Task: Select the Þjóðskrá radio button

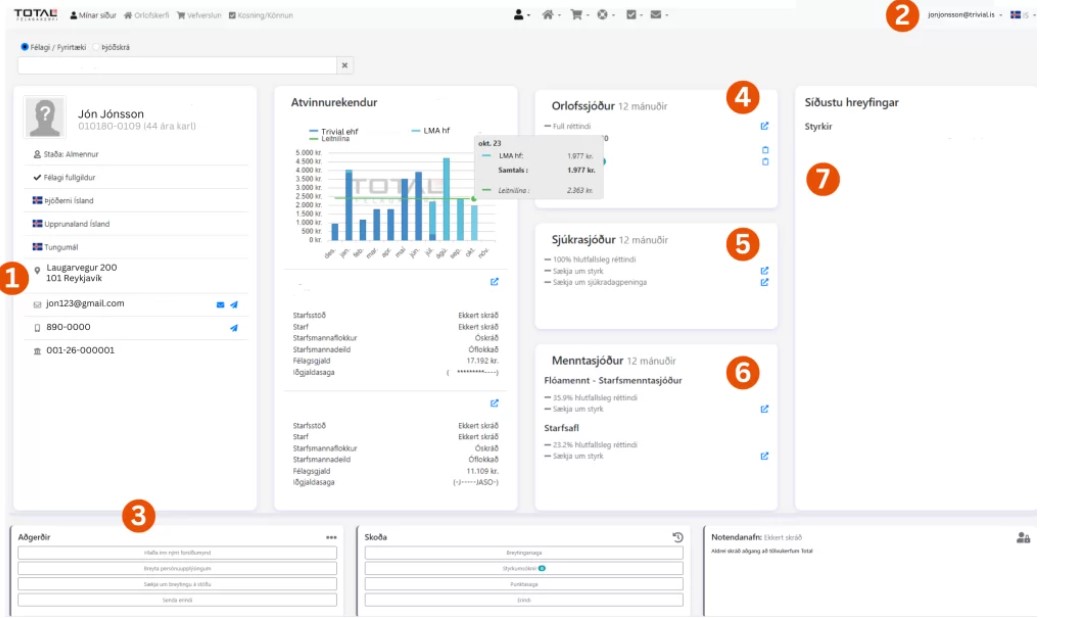Action: pos(96,47)
